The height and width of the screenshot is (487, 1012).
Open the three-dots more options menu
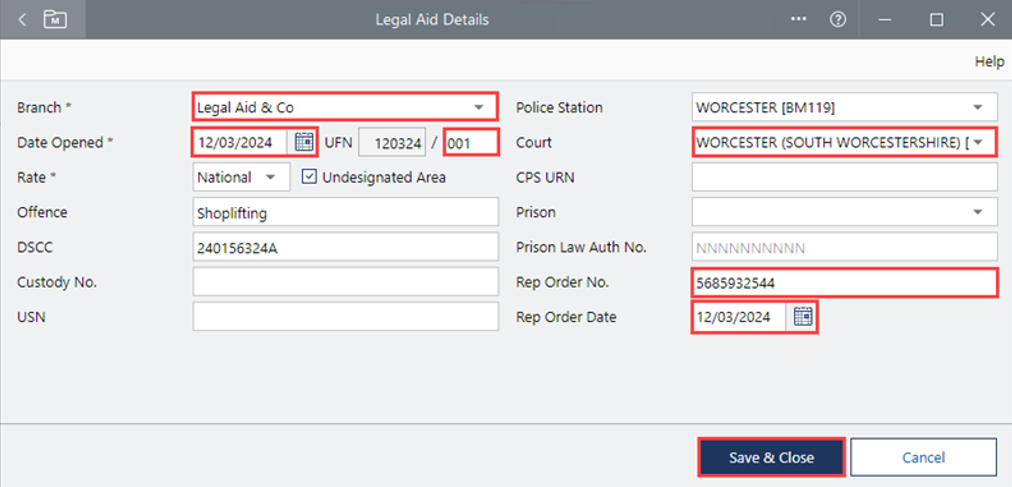click(798, 19)
